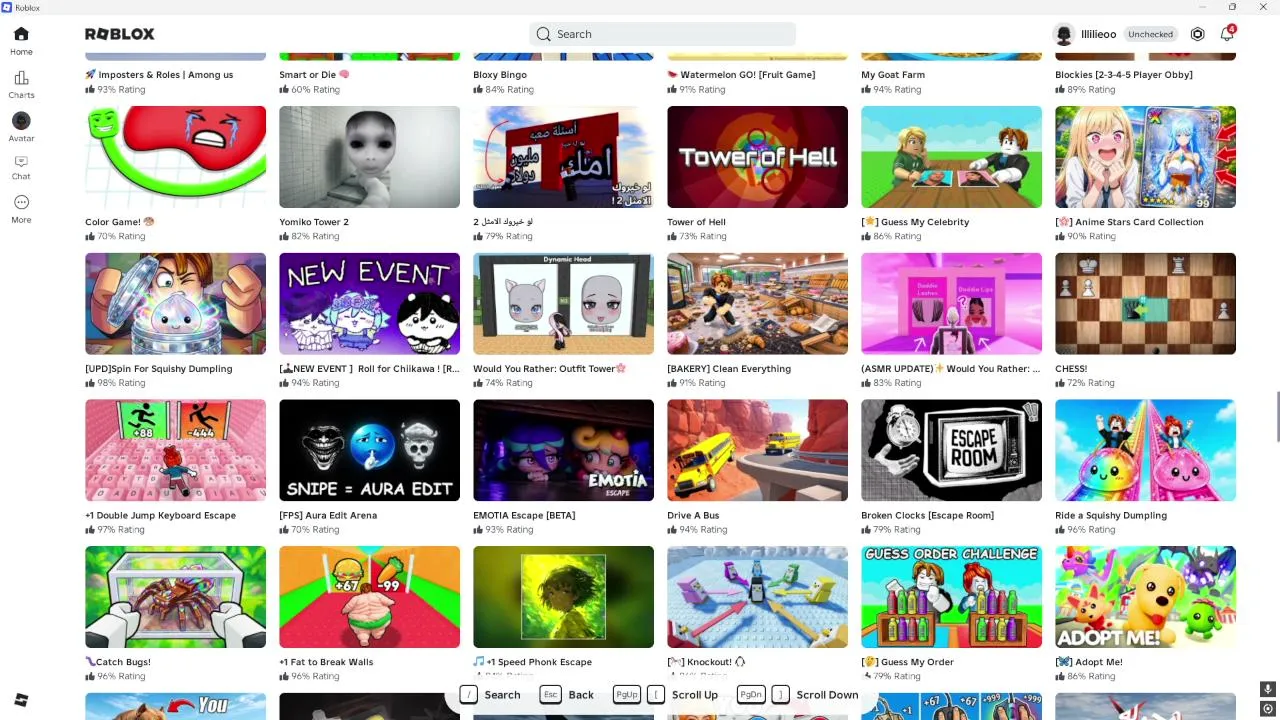Open the Charts section

coord(21,84)
